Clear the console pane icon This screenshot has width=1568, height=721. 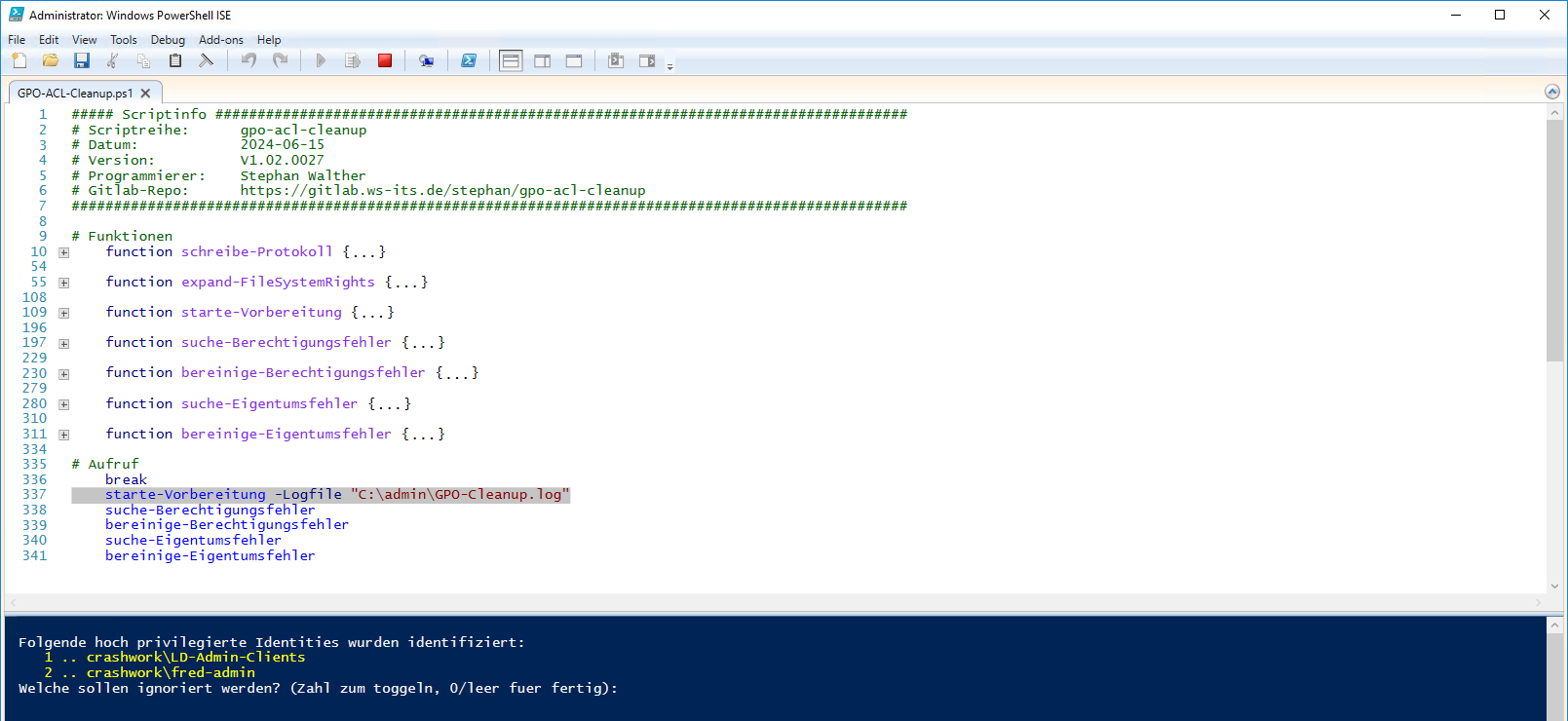tap(206, 60)
